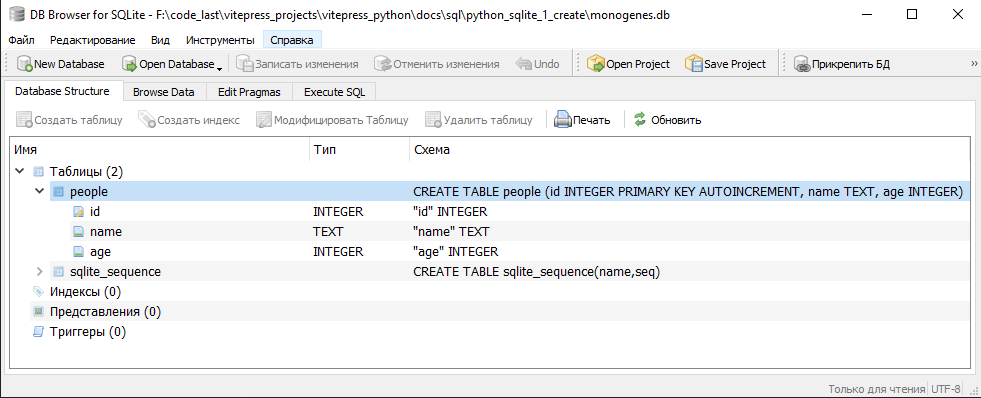Click Прикрепить БД attach database icon
Image resolution: width=981 pixels, height=398 pixels.
[802, 64]
